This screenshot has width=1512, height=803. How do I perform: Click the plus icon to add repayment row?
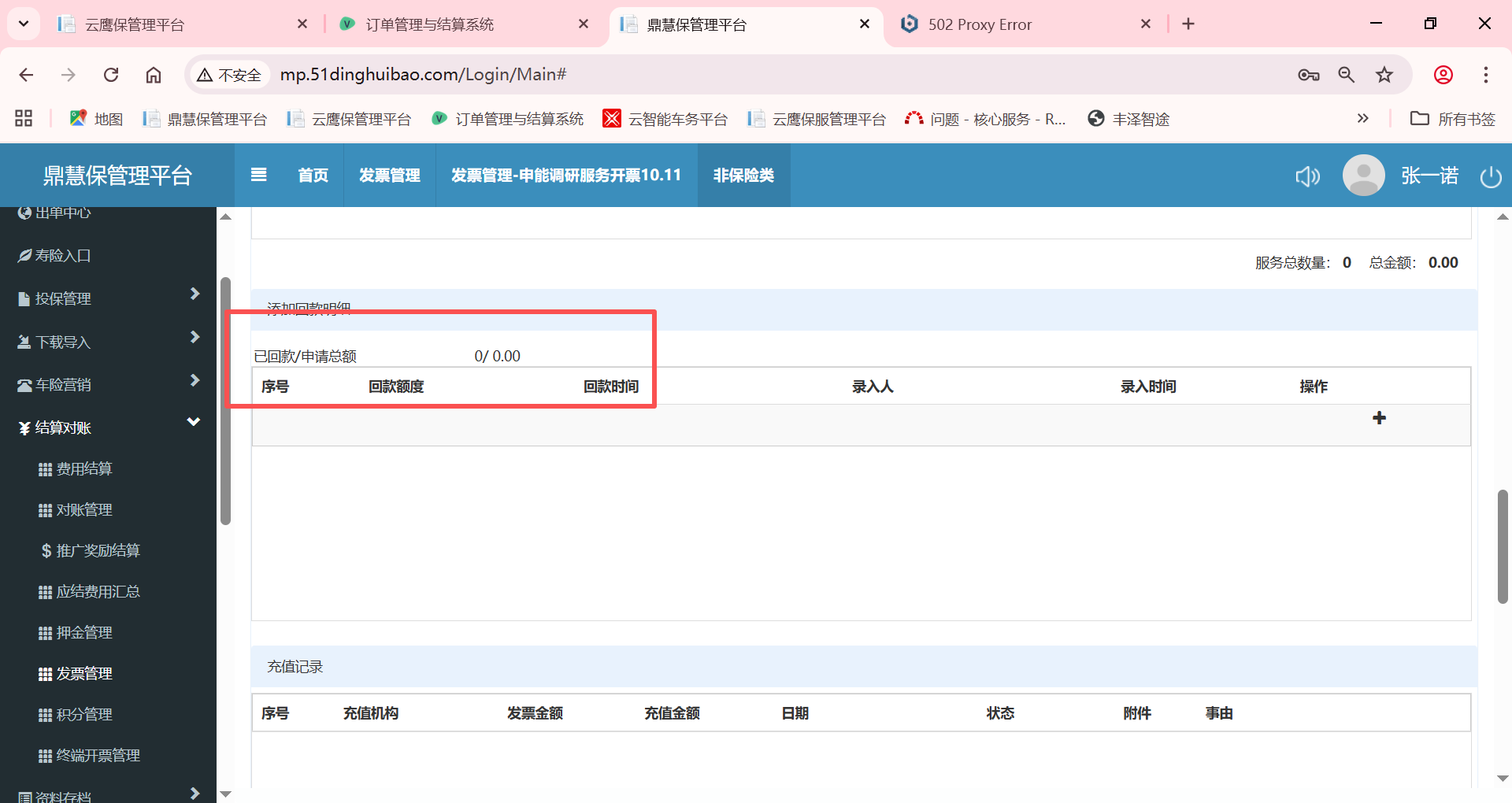(1379, 418)
